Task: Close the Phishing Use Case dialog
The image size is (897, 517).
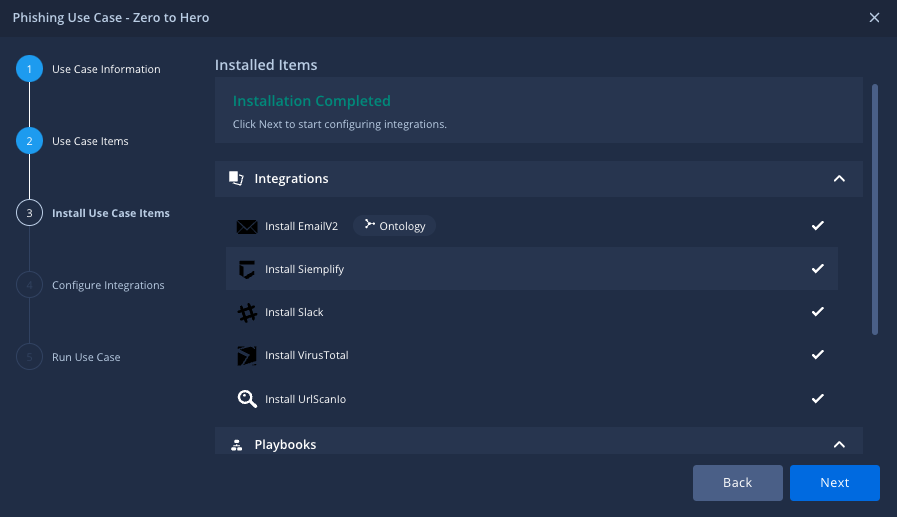Action: coord(874,18)
